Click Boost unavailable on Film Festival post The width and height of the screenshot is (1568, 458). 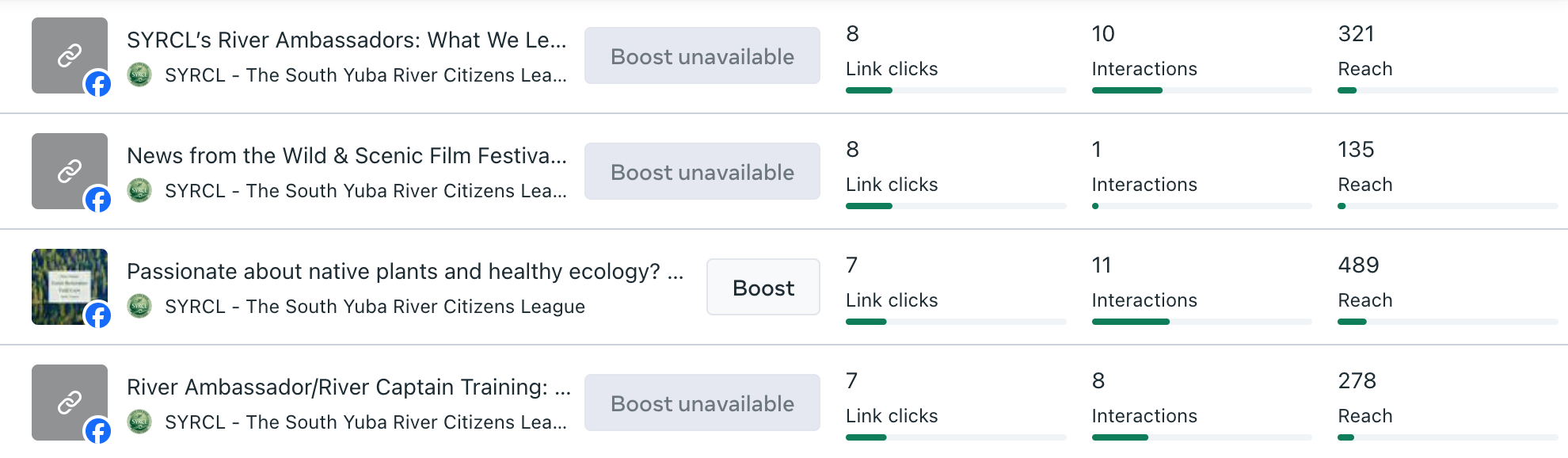click(702, 172)
